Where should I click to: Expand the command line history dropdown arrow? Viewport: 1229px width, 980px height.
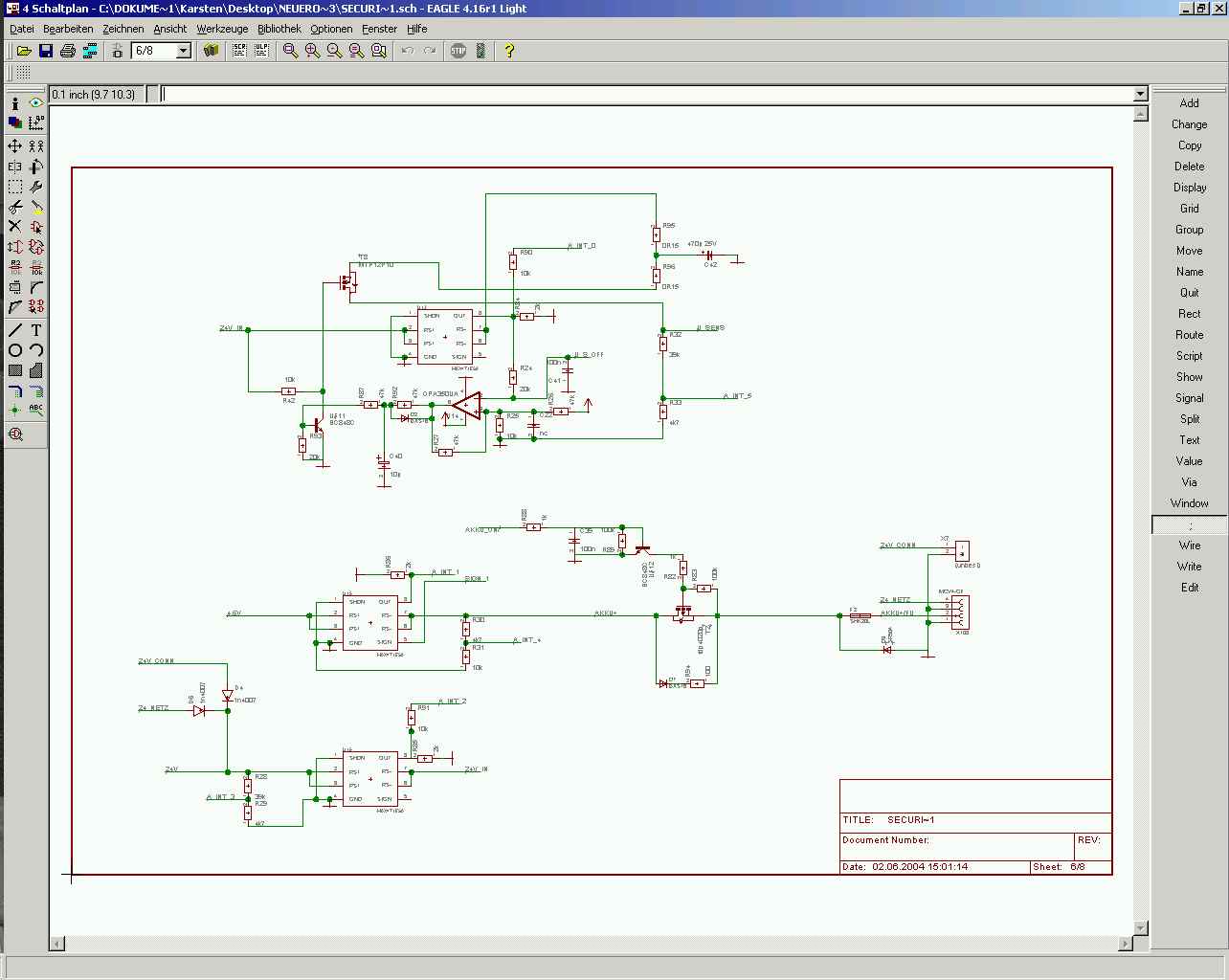tap(1140, 94)
